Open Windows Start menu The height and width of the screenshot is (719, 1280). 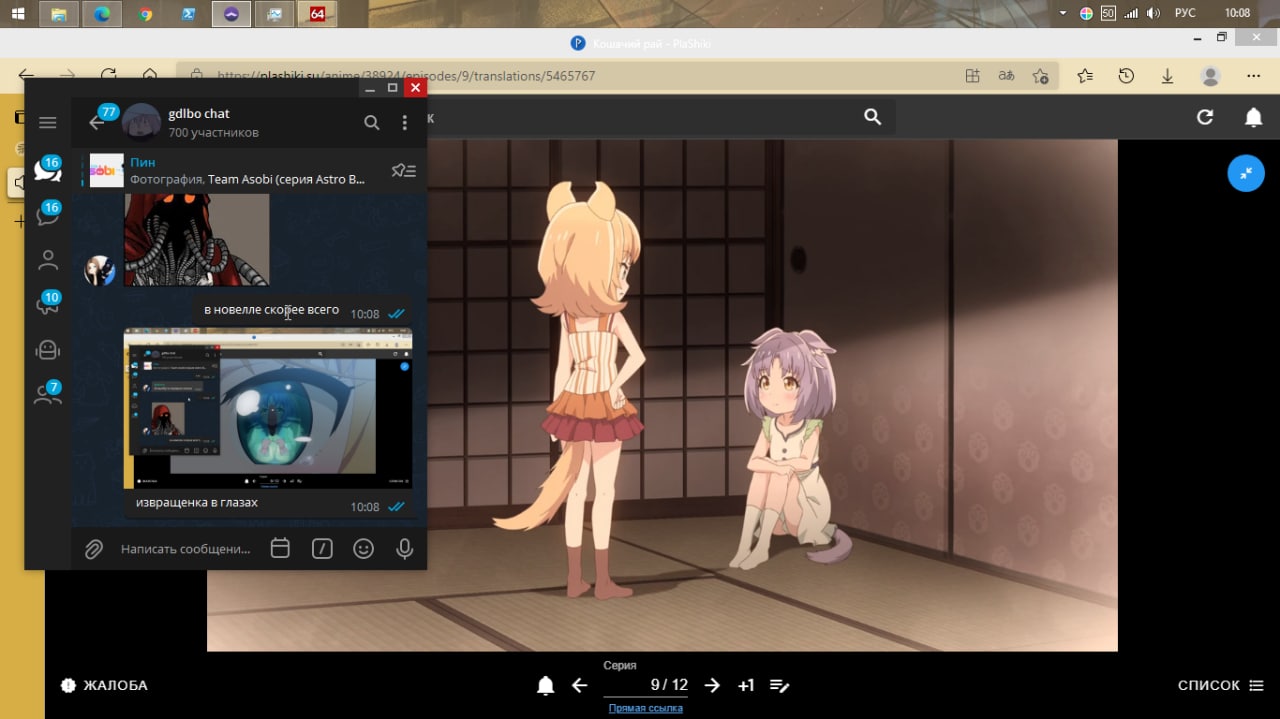click(18, 14)
